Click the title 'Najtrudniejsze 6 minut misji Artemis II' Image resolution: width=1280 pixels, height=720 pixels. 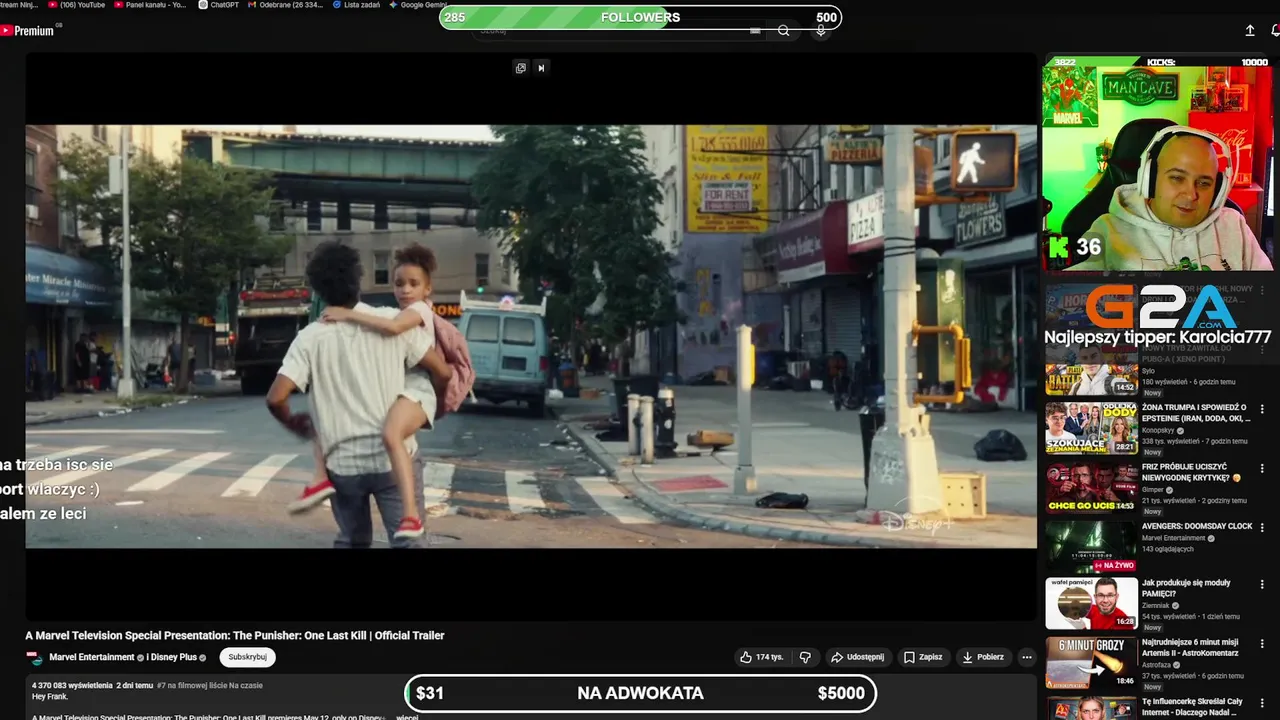click(x=1190, y=647)
